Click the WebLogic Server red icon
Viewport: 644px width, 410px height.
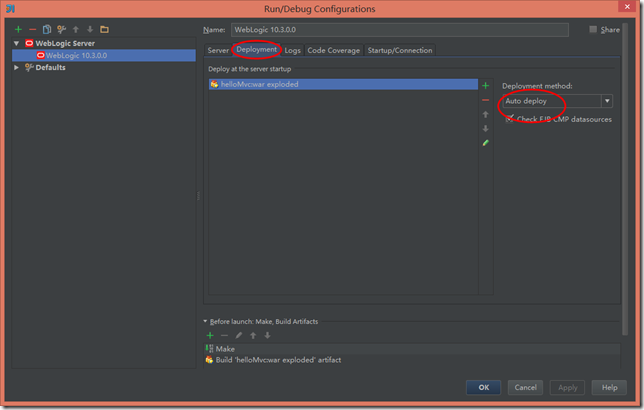[29, 43]
